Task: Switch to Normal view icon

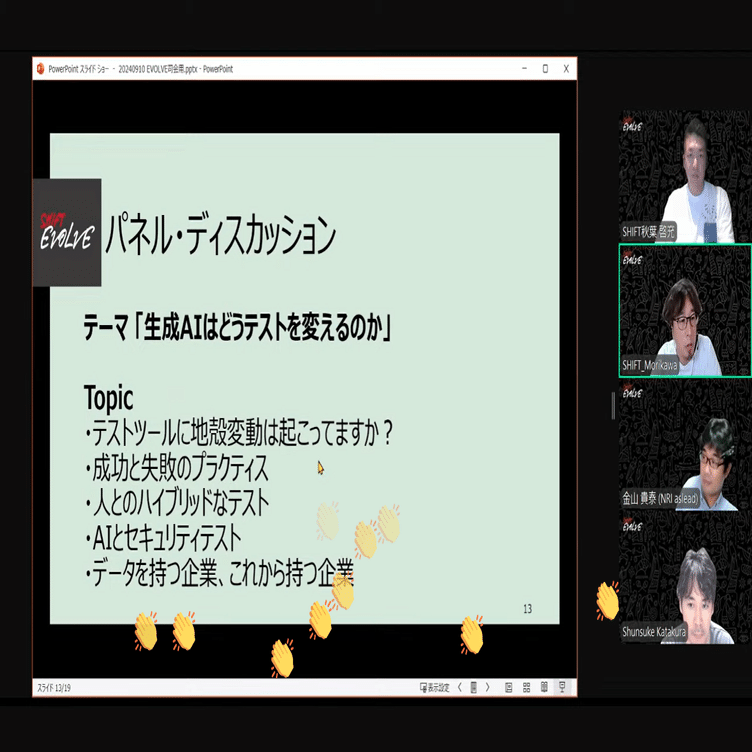Action: (x=508, y=687)
